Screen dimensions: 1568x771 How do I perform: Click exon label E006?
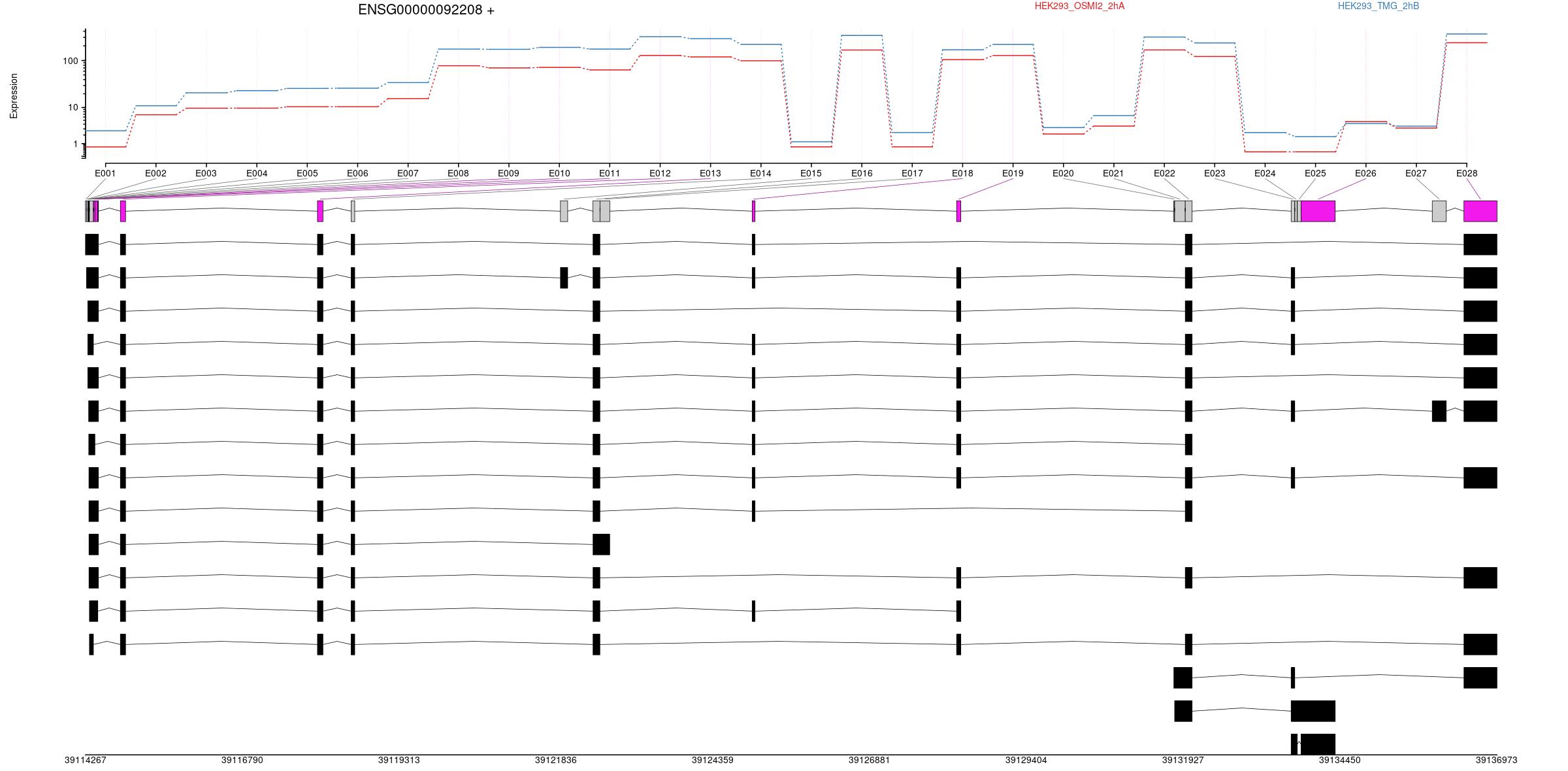pos(357,173)
